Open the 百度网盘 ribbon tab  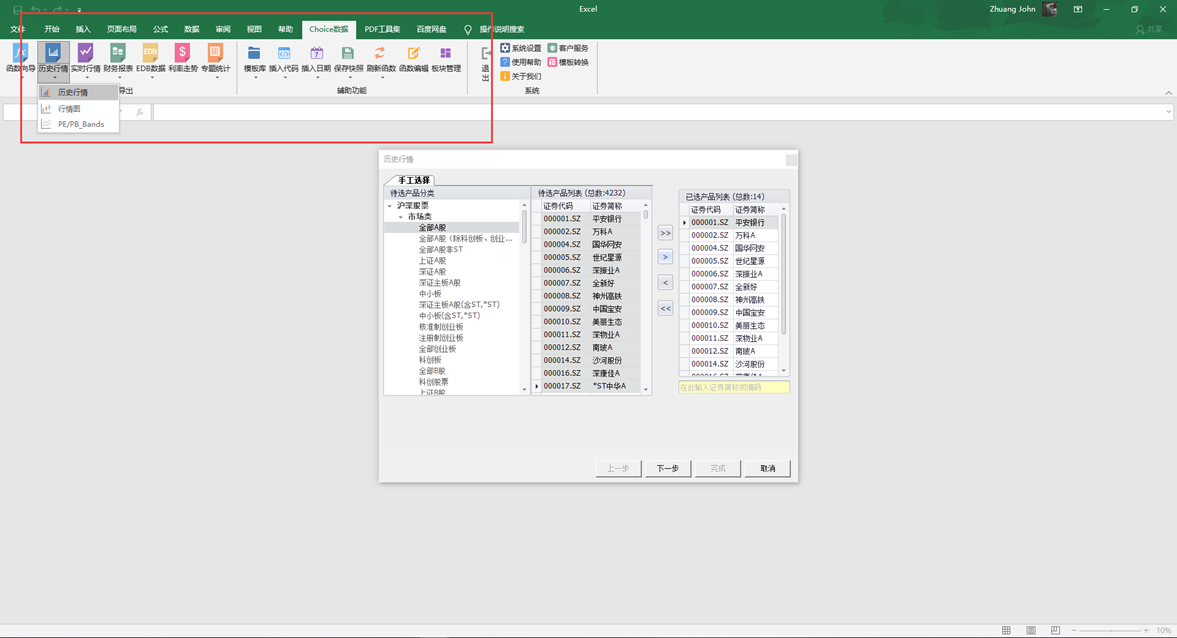[x=432, y=29]
